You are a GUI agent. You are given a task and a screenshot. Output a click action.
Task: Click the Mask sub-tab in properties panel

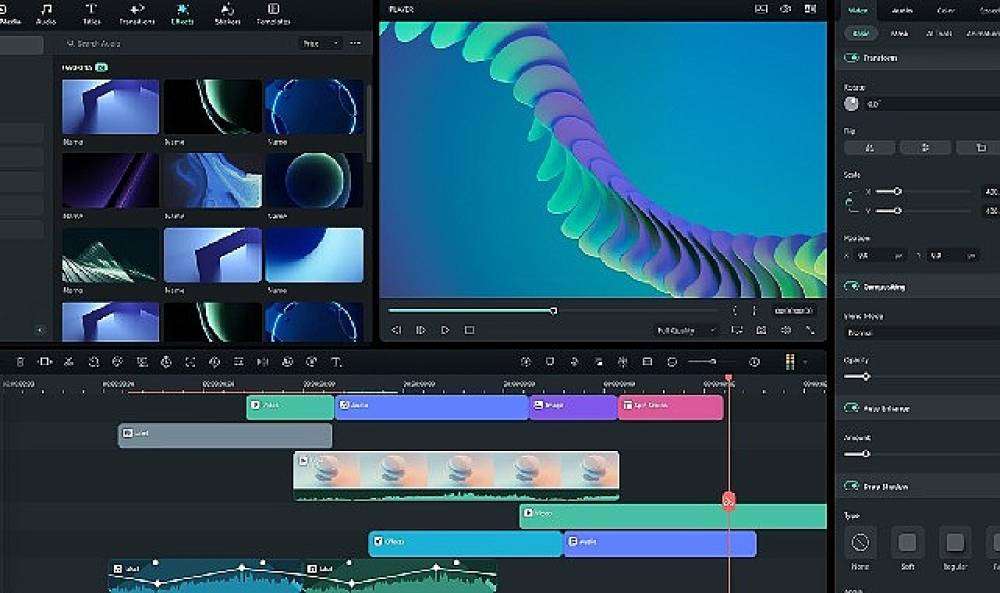[899, 33]
